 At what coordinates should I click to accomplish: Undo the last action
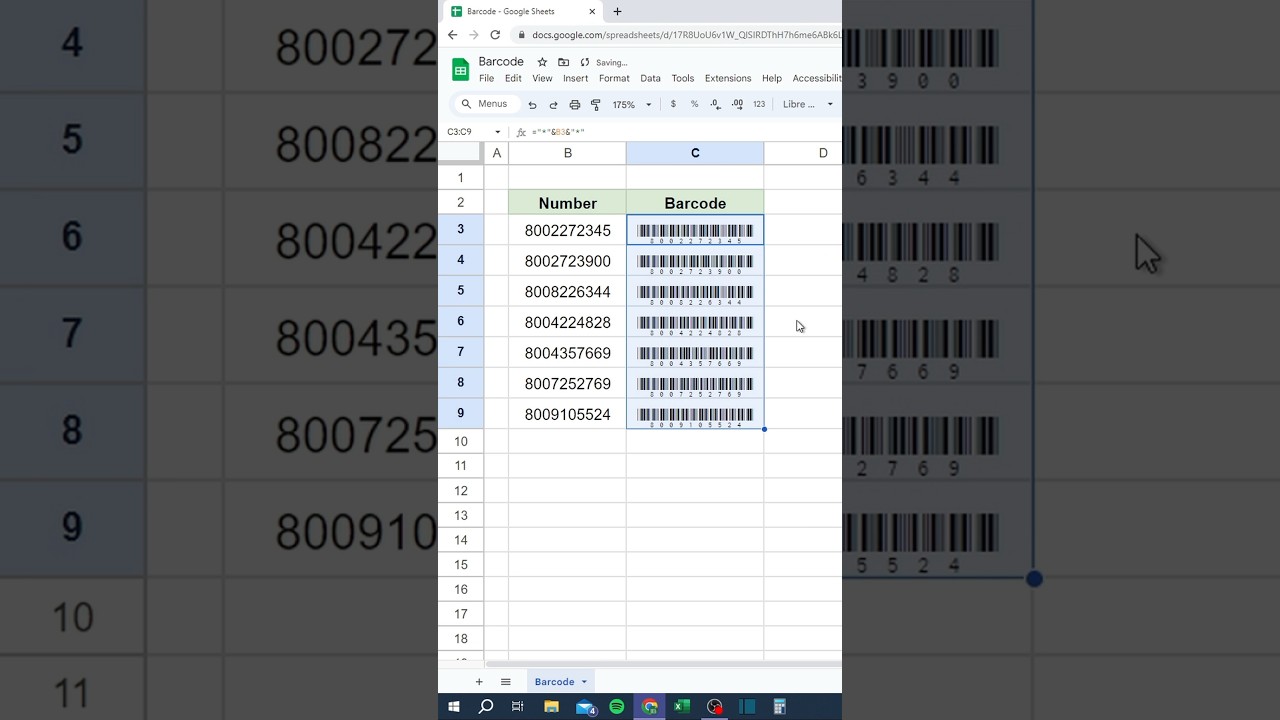tap(532, 104)
